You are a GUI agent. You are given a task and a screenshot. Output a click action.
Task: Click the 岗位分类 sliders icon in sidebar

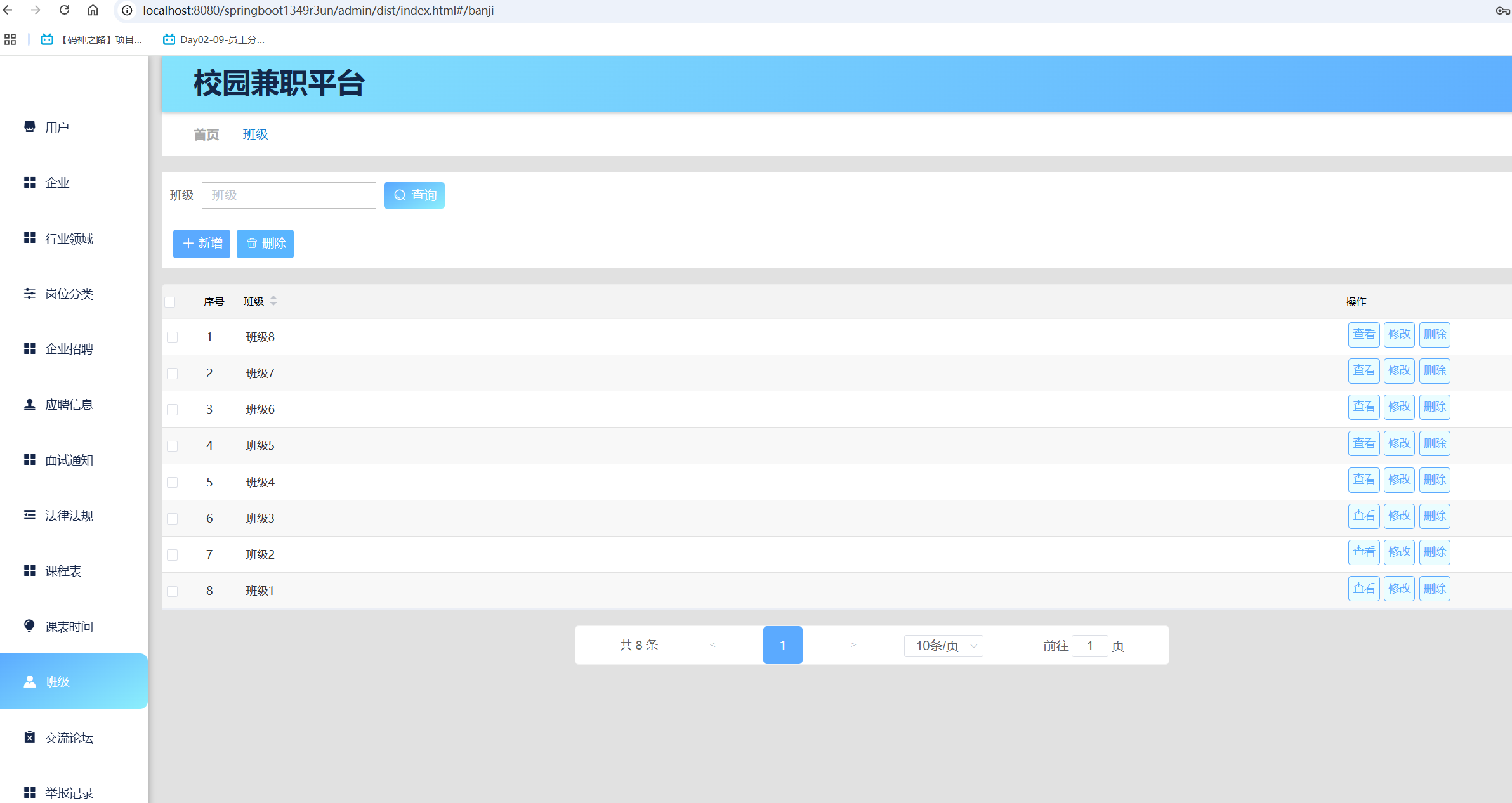29,293
